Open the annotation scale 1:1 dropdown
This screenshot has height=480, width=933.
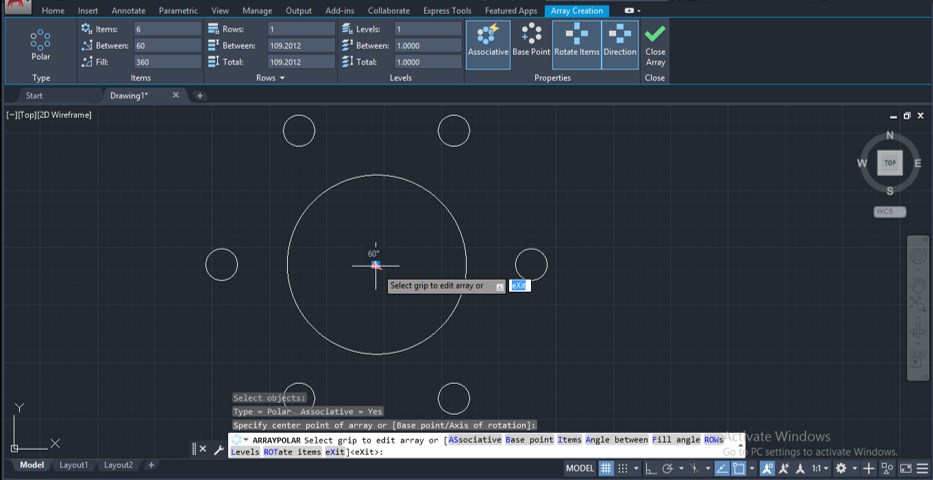(821, 469)
